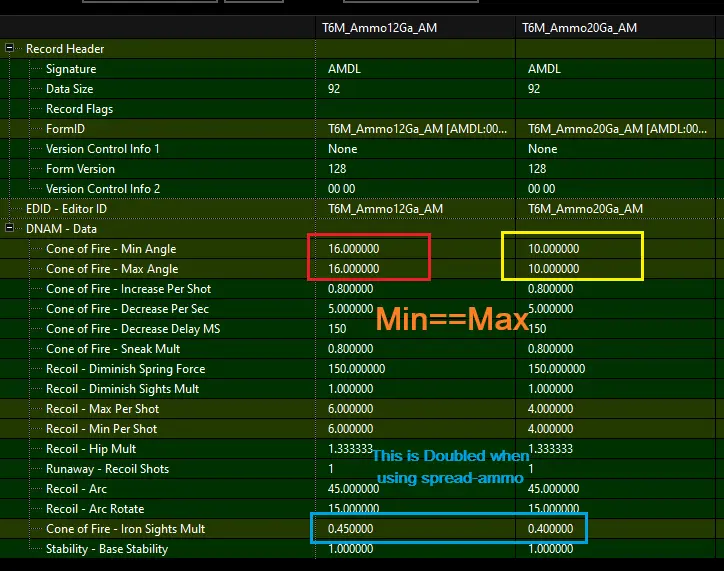Screen dimensions: 724x571
Task: Click 12Ga Iron Sights Mult value 0.450000
Action: 350,529
